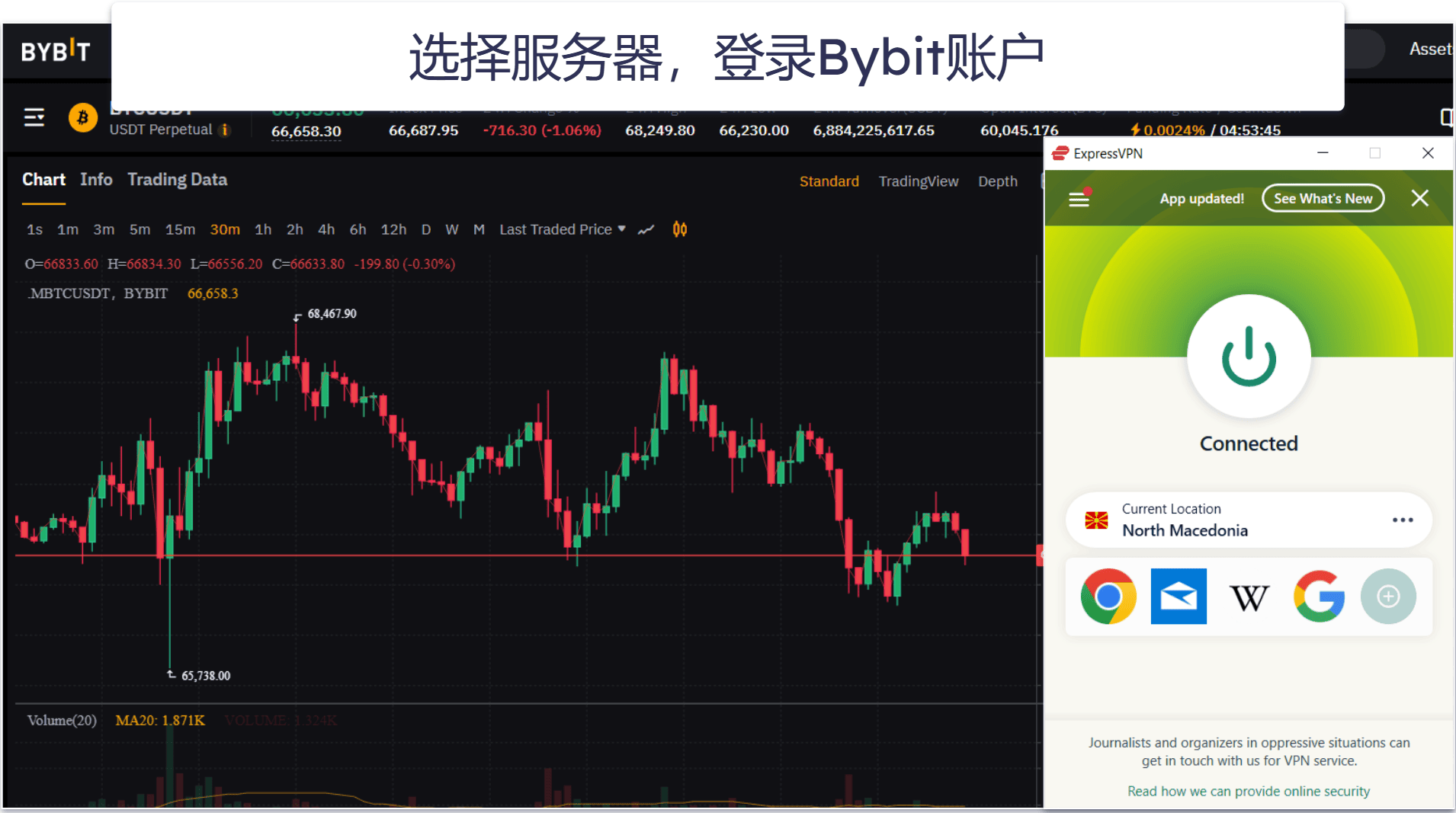This screenshot has height=813, width=1456.
Task: Select the W weekly timeframe
Action: (452, 230)
